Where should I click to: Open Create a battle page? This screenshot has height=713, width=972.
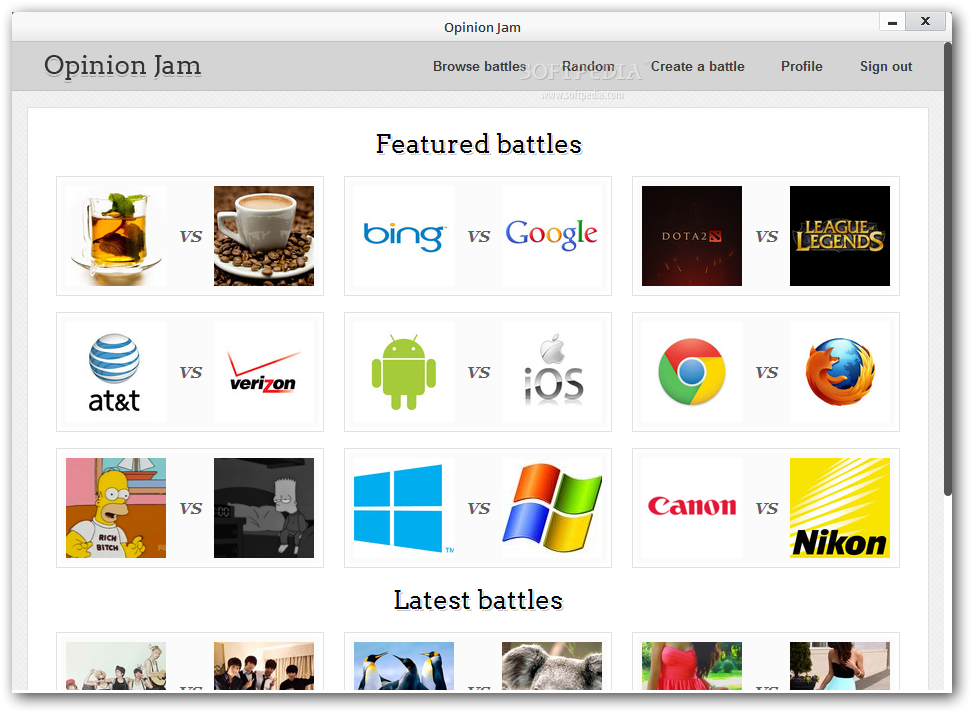[697, 66]
